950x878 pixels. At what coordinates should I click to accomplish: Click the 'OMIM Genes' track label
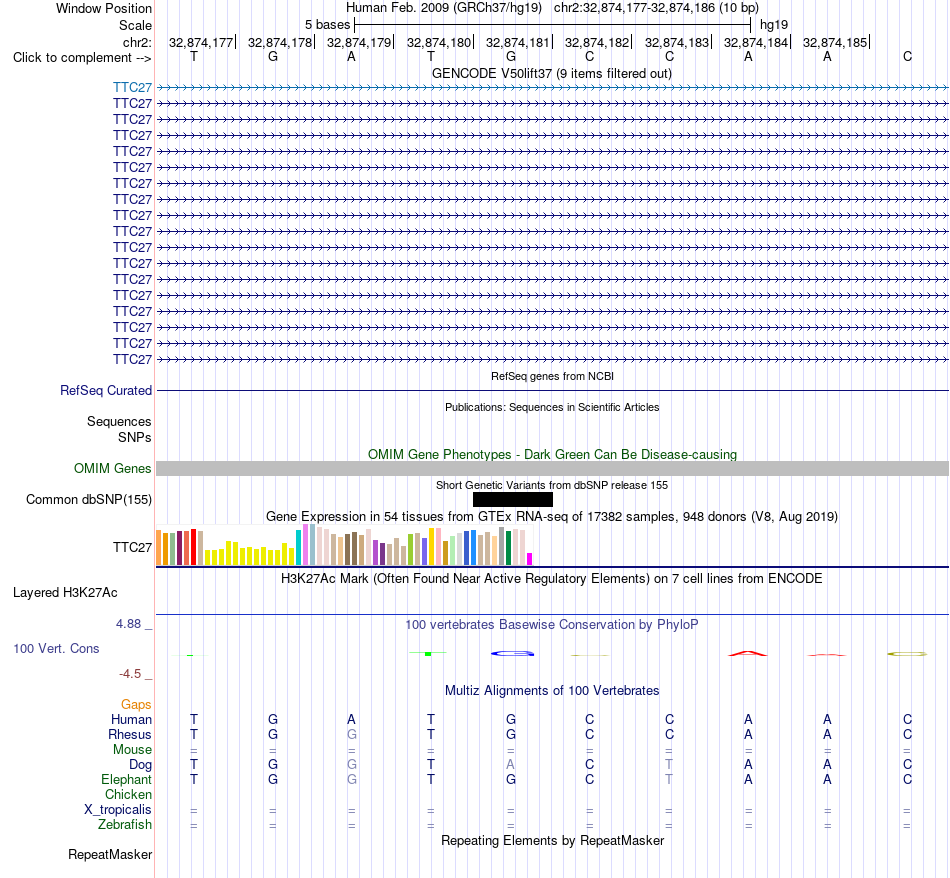click(x=112, y=468)
